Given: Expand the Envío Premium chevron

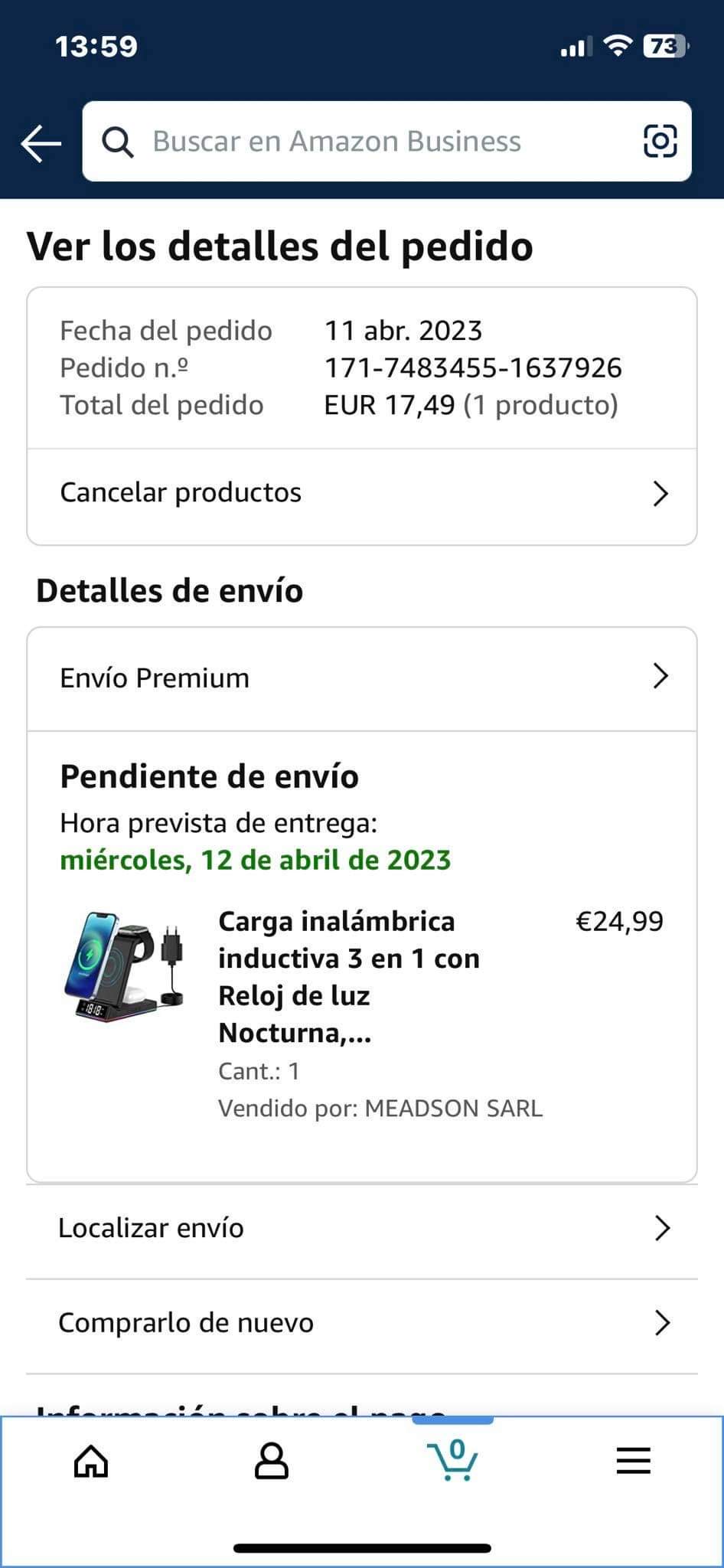Looking at the screenshot, I should pos(660,677).
